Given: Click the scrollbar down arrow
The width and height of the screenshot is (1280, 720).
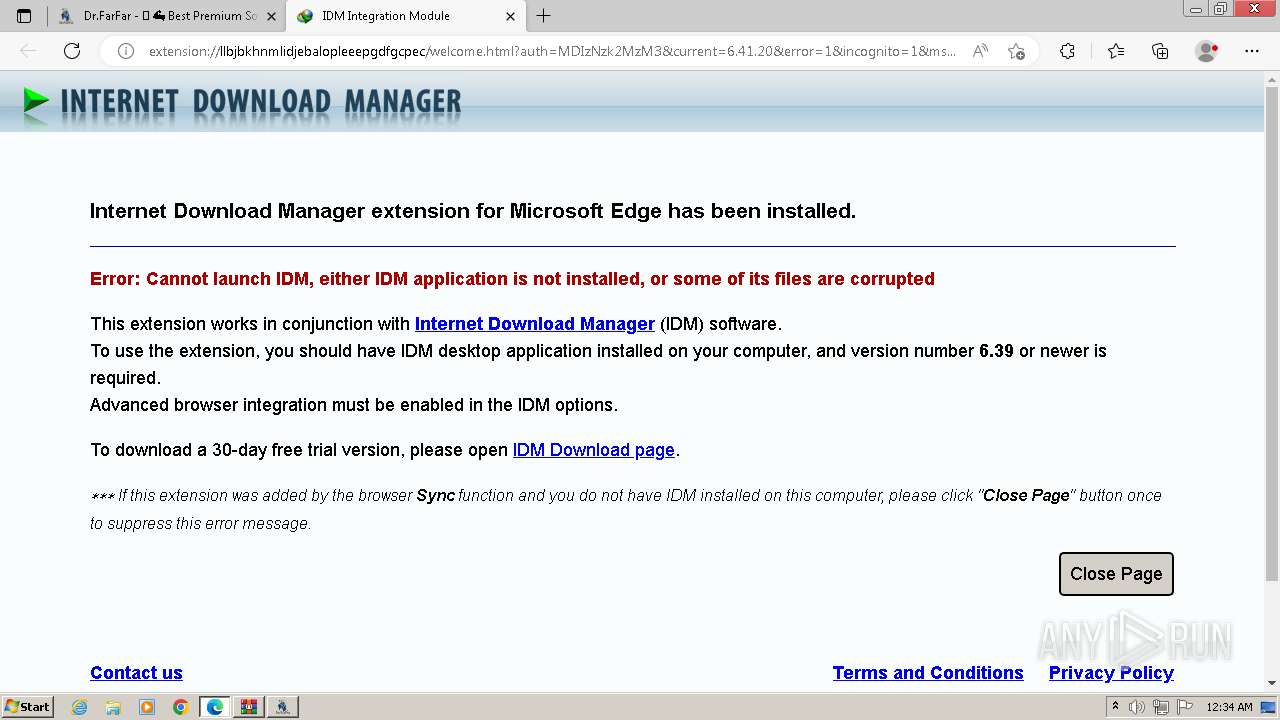Looking at the screenshot, I should 1272,683.
